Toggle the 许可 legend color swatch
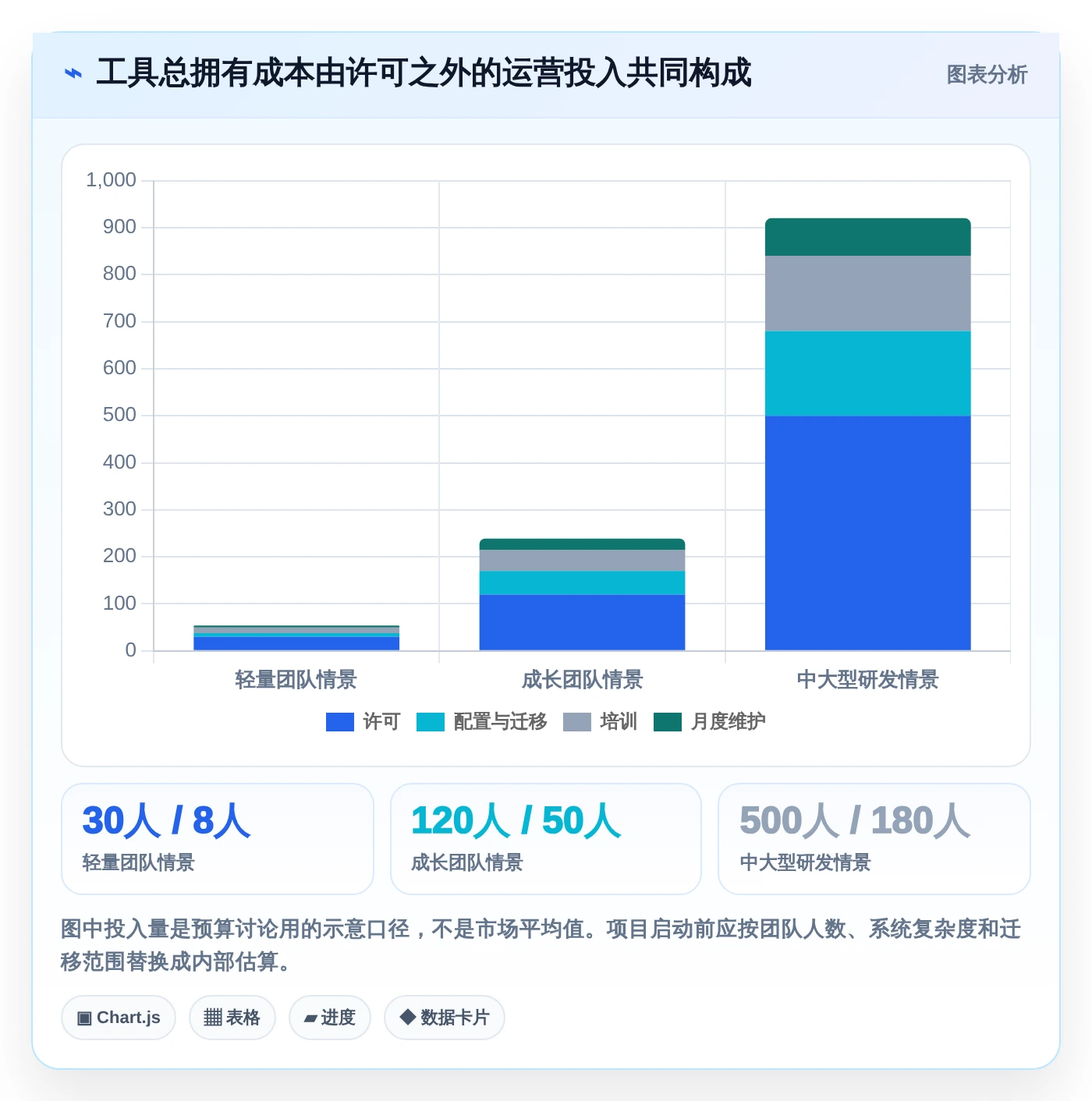1092x1101 pixels. pyautogui.click(x=340, y=722)
